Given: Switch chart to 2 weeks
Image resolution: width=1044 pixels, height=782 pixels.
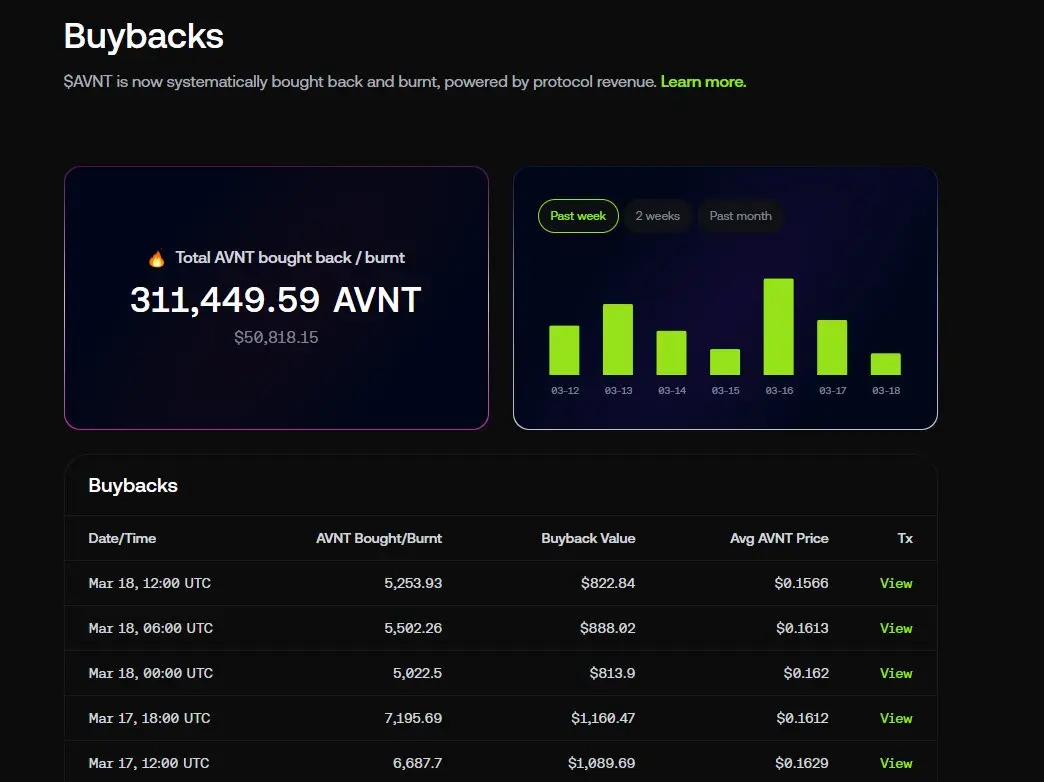Looking at the screenshot, I should coord(657,216).
